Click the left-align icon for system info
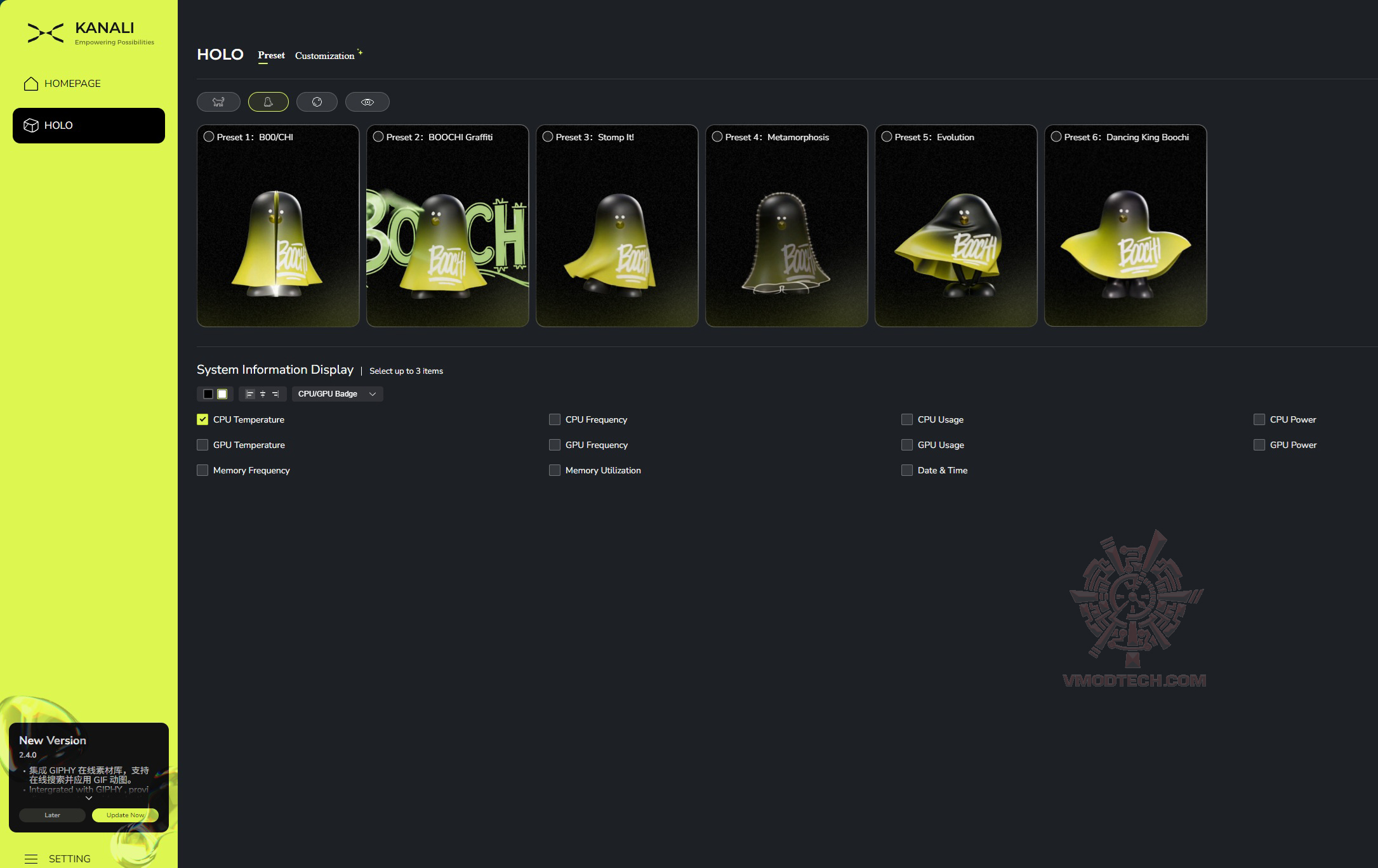 click(x=249, y=394)
